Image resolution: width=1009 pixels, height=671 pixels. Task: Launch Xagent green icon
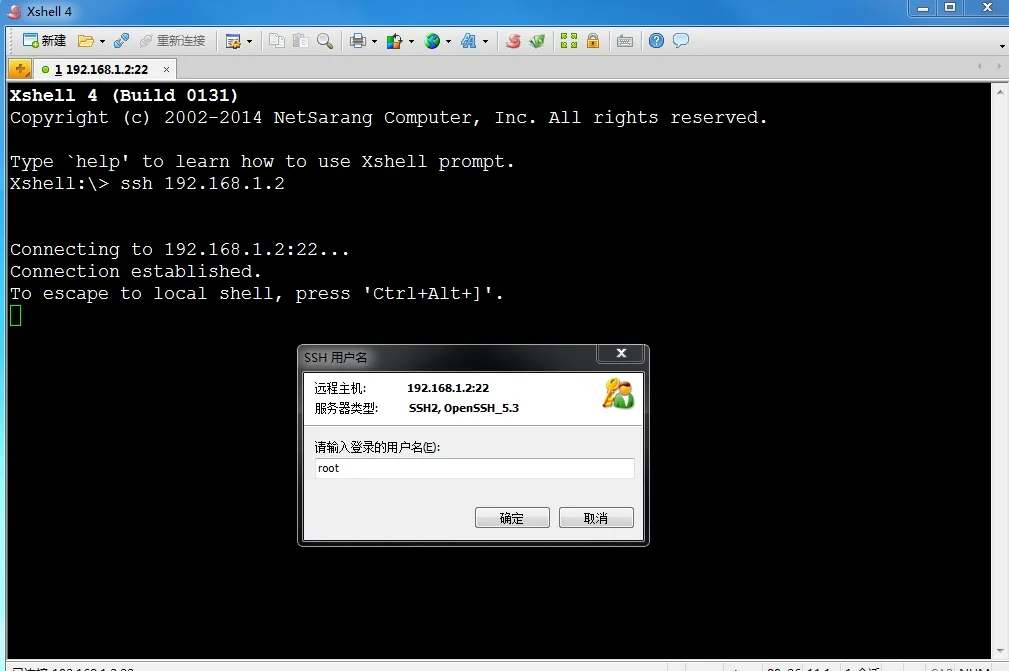coord(537,41)
